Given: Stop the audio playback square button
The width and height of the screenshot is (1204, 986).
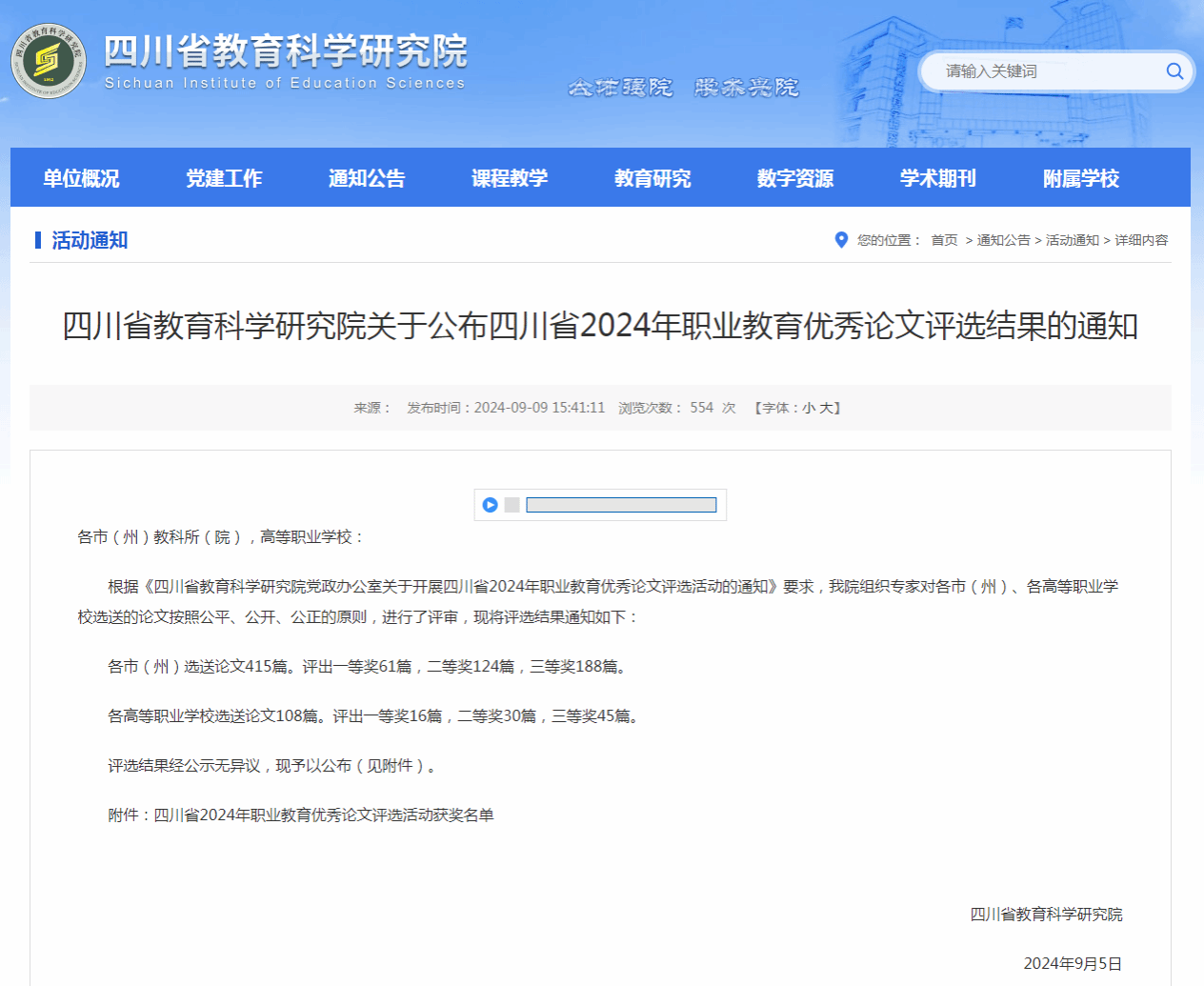Looking at the screenshot, I should coord(512,505).
